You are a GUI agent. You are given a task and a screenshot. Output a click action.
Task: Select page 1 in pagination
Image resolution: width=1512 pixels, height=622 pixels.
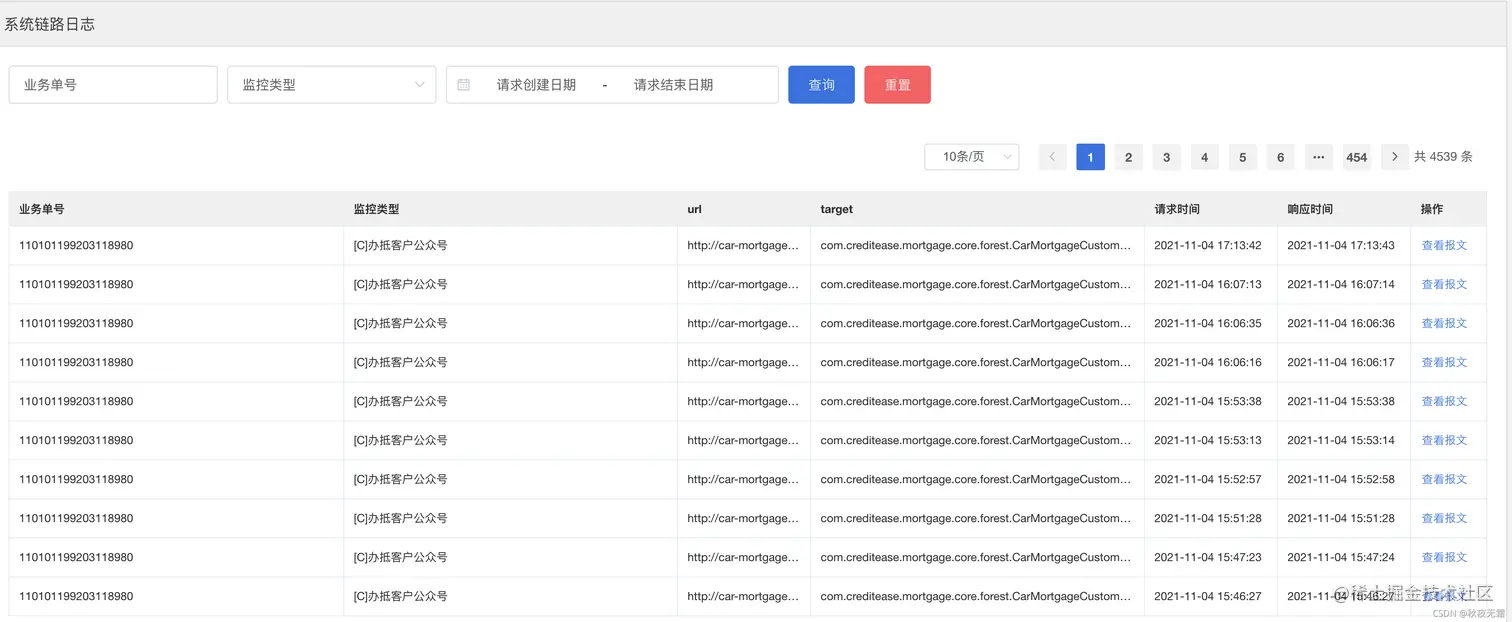coord(1090,157)
